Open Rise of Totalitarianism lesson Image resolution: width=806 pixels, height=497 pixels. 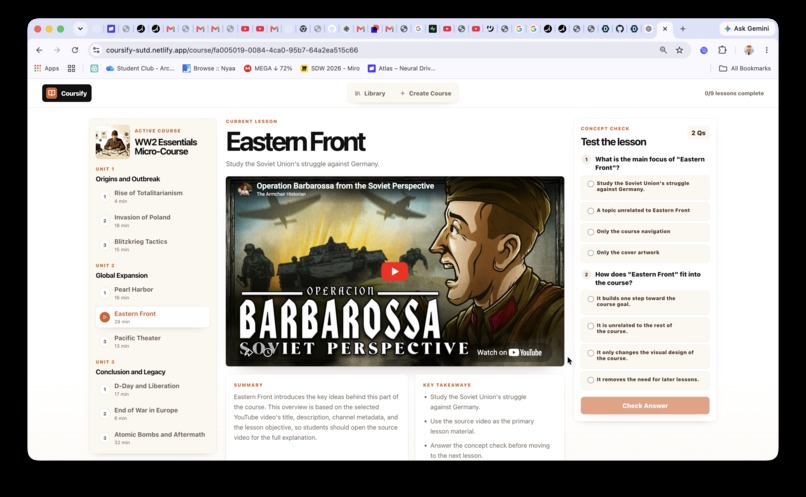pos(153,196)
